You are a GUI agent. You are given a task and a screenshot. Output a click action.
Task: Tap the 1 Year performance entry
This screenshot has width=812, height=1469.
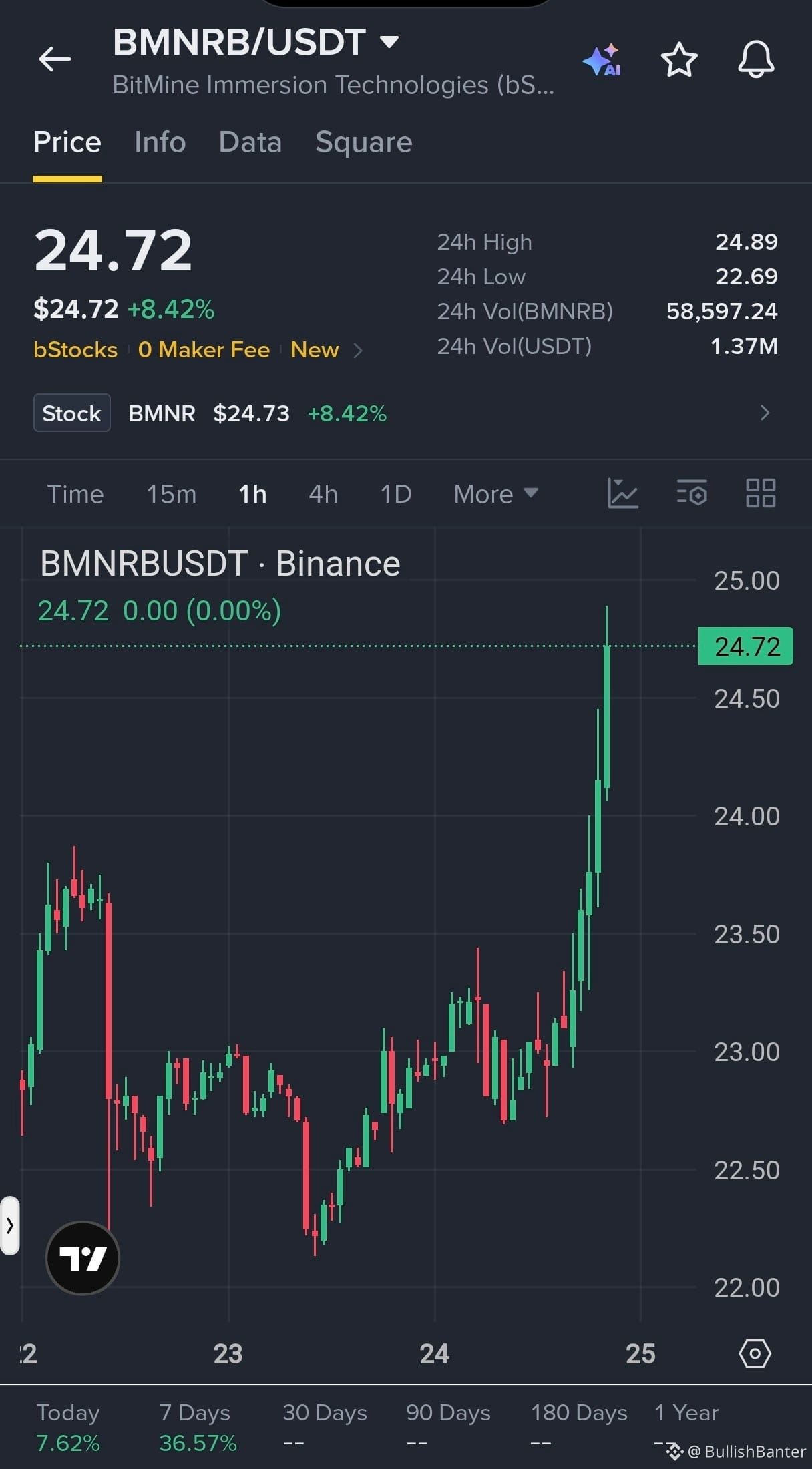point(686,1427)
